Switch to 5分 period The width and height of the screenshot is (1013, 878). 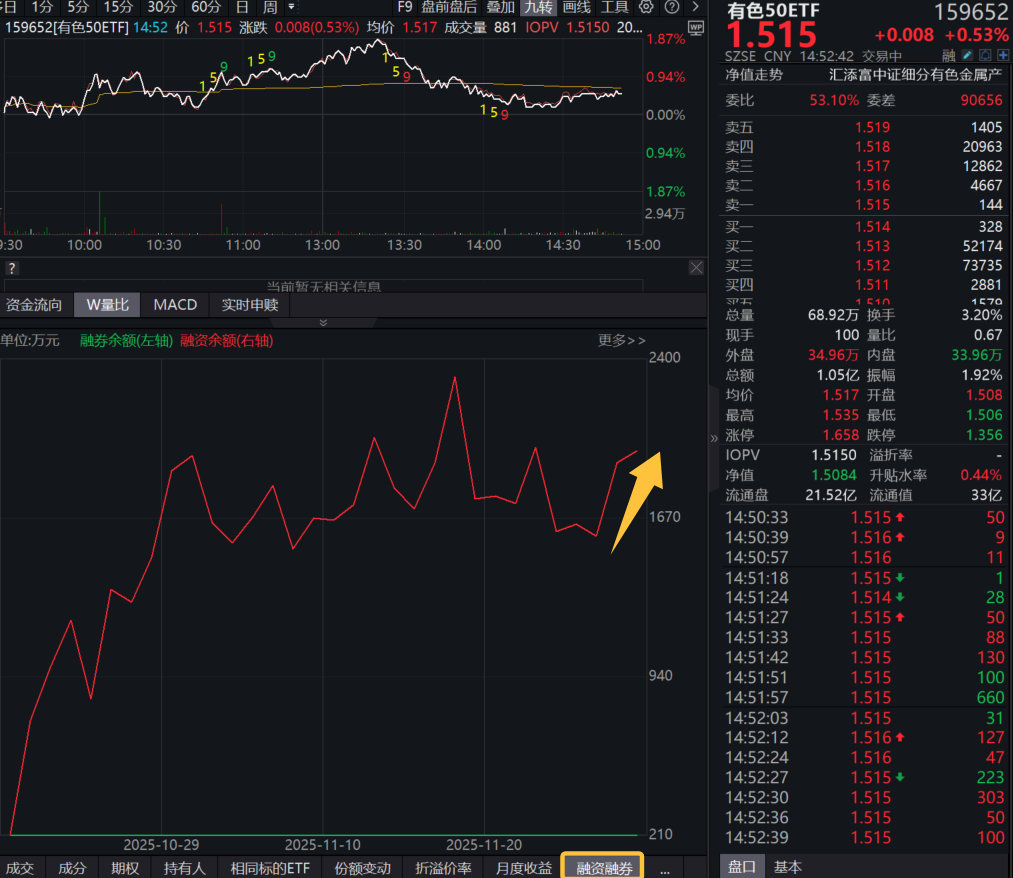click(78, 7)
